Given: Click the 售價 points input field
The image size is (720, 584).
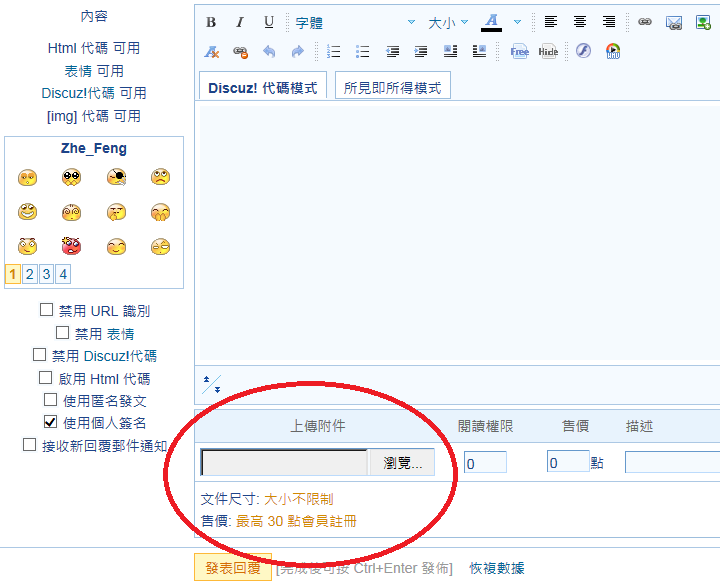Looking at the screenshot, I should click(568, 462).
